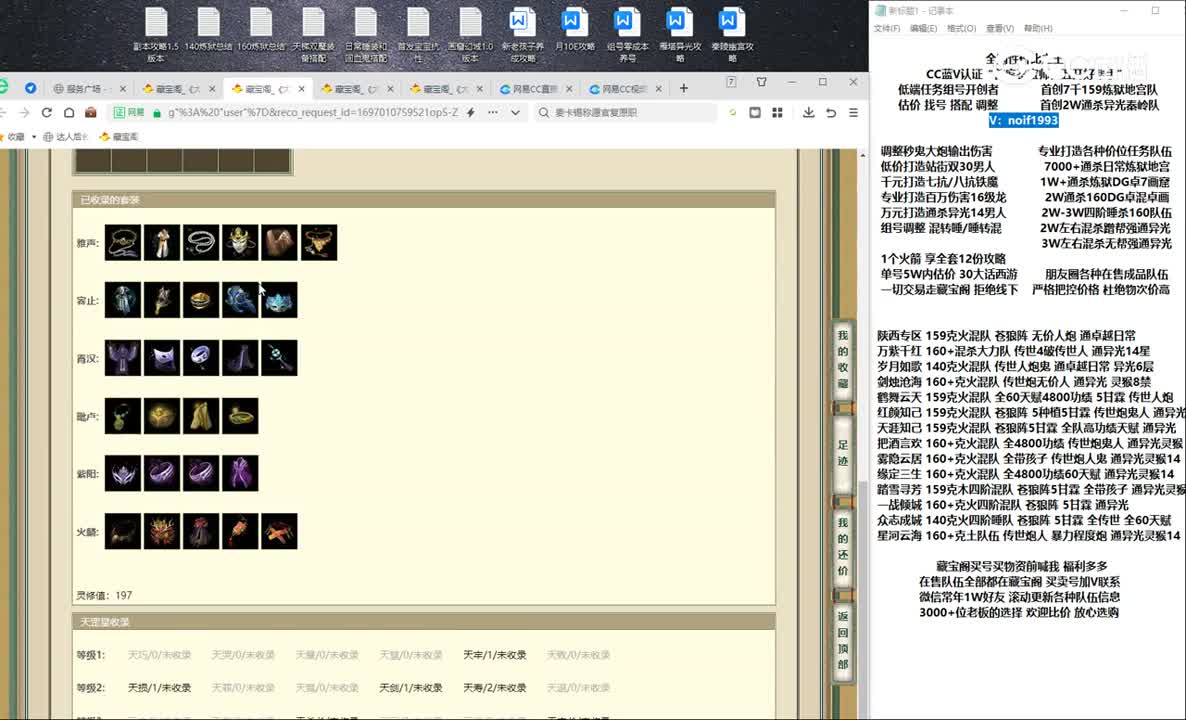Click the 天牢/1/未收录 entry

(495, 655)
